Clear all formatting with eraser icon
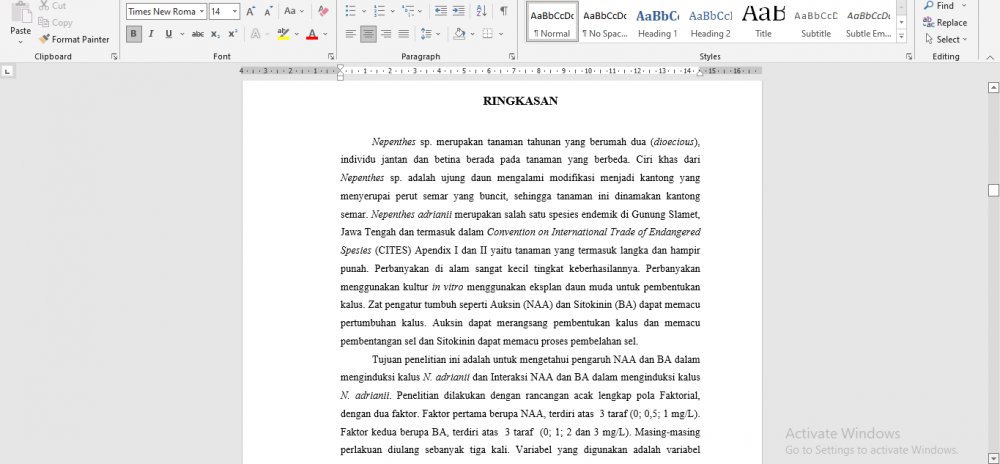The width and height of the screenshot is (1000, 464). tap(323, 11)
